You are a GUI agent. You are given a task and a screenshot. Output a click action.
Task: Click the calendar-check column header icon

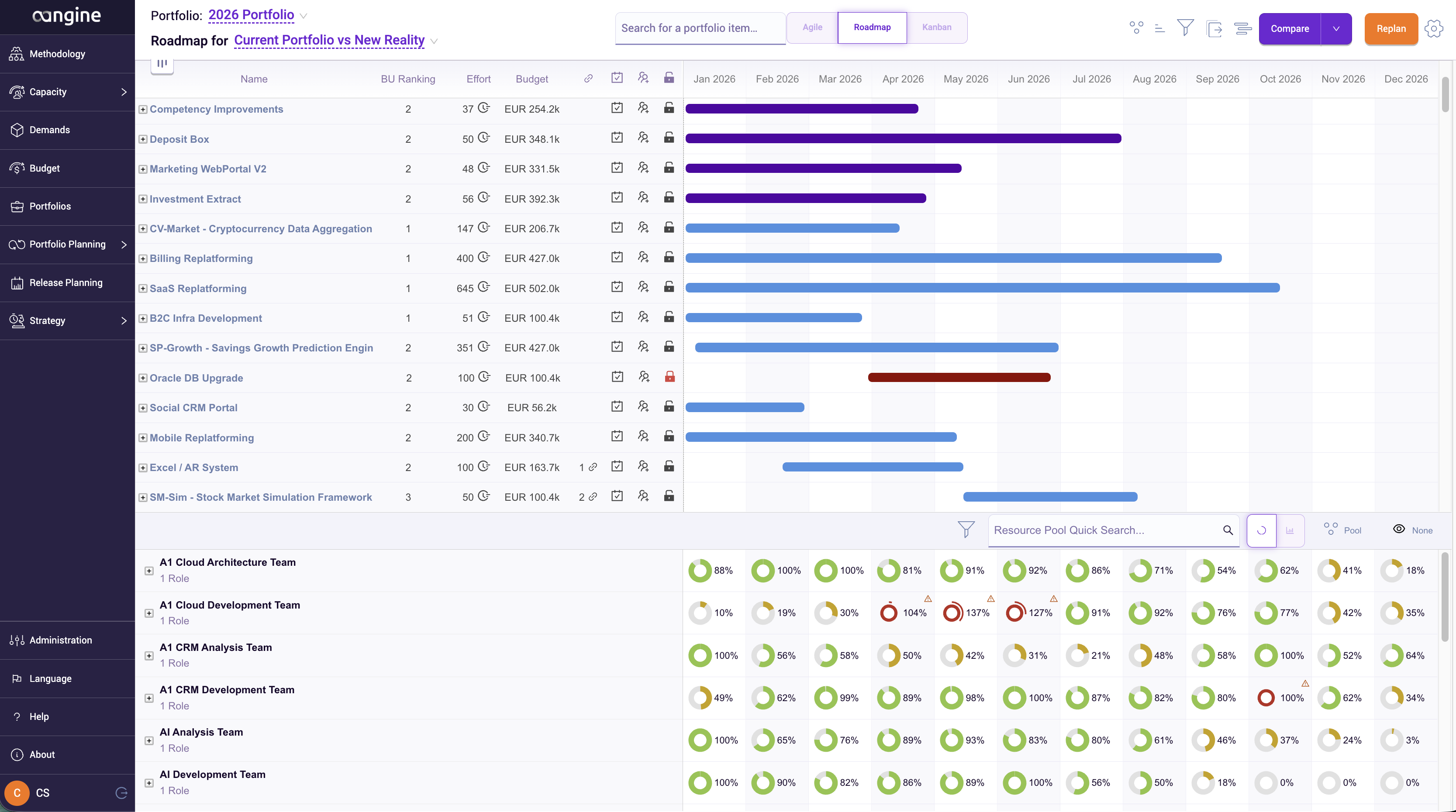click(617, 78)
